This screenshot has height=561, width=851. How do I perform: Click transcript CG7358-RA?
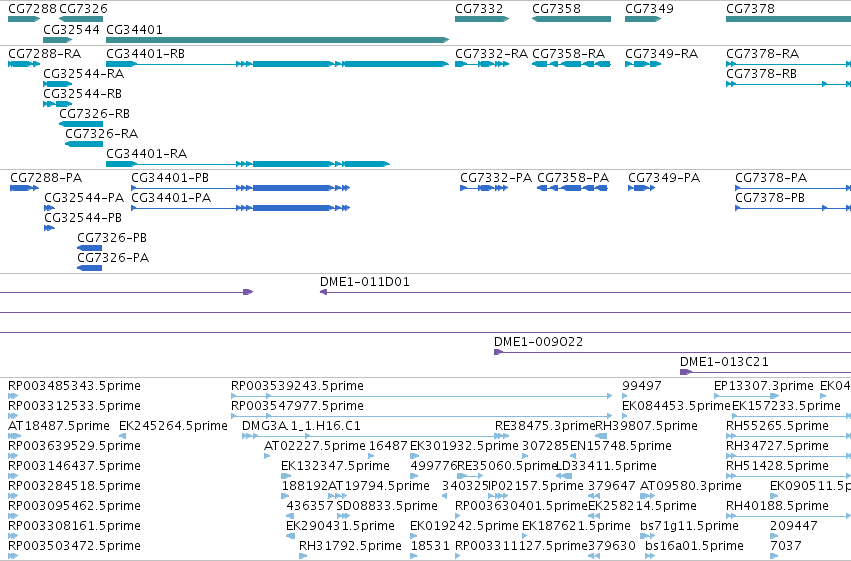568,54
